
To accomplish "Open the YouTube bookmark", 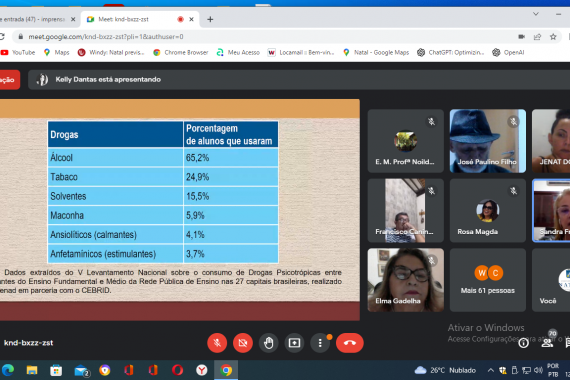I will pyautogui.click(x=18, y=52).
